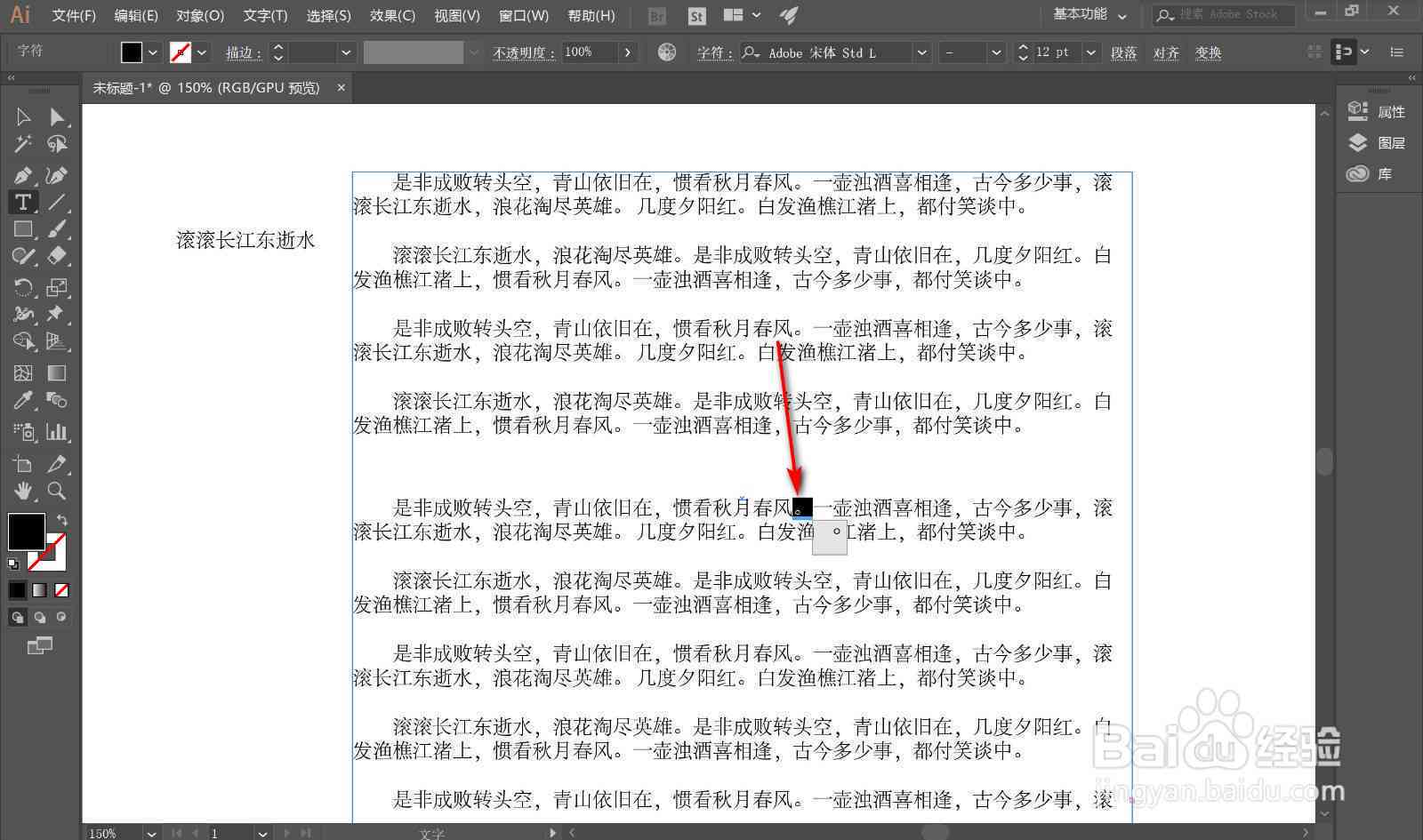
Task: Select the Selection tool arrow
Action: 23,116
